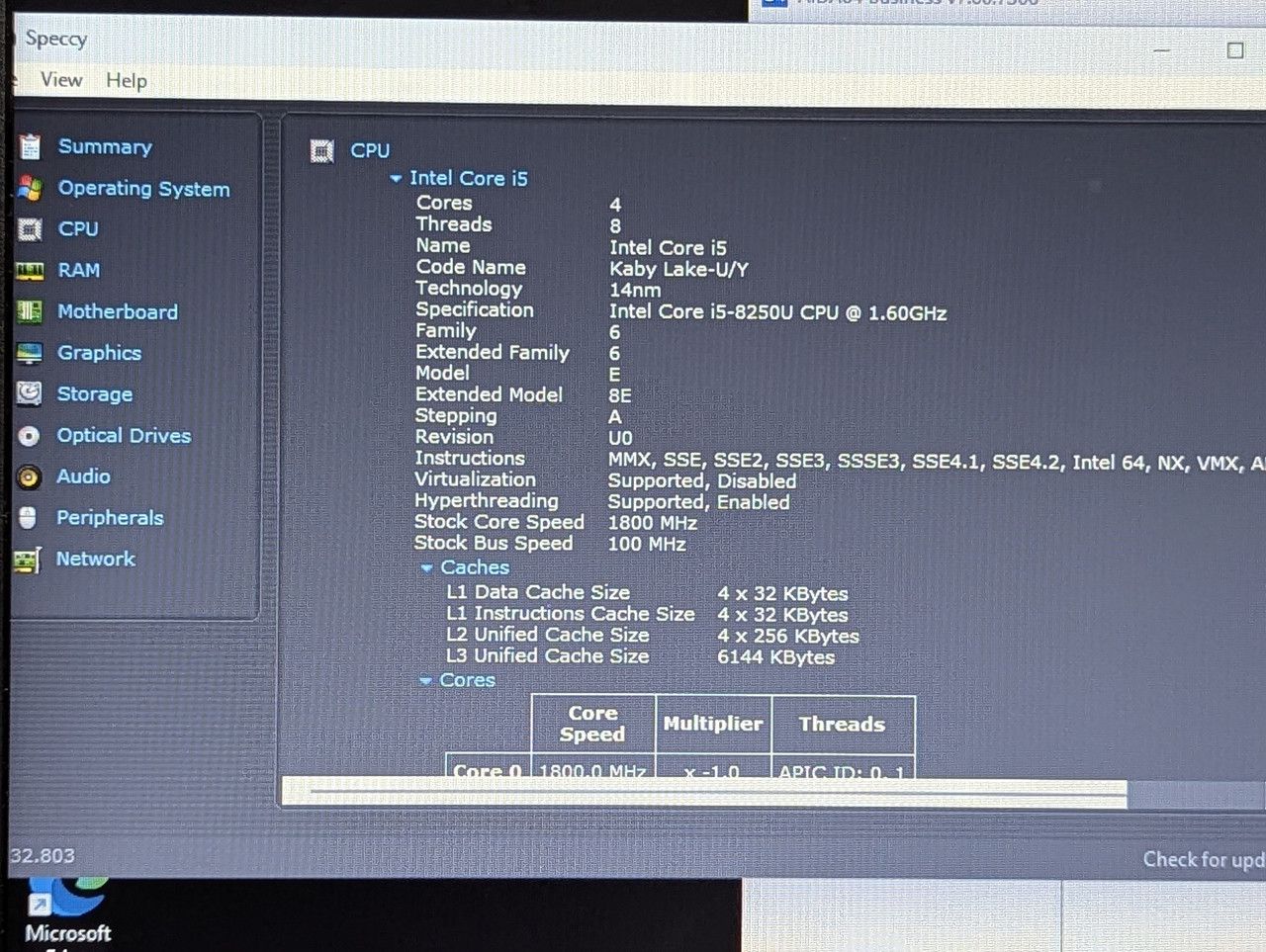Viewport: 1266px width, 952px height.
Task: Click the Graphics monitor icon
Action: 30,353
